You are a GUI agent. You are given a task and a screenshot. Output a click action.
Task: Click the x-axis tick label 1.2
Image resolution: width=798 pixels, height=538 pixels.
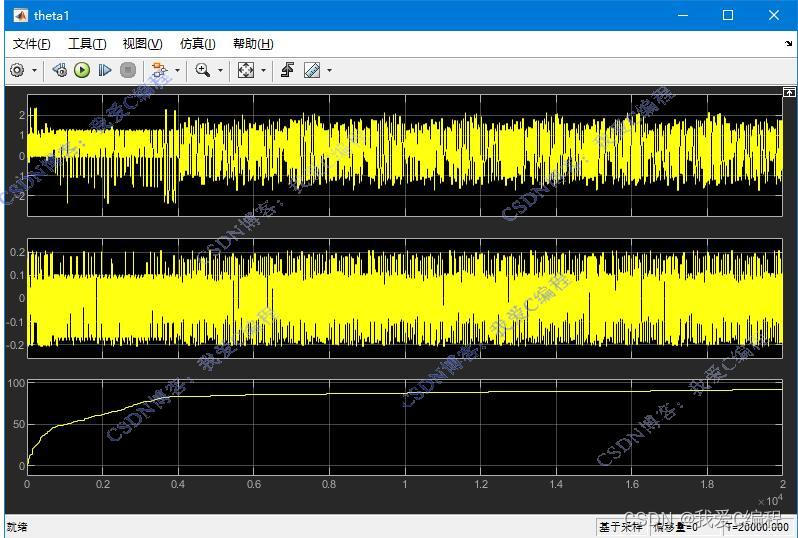480,484
